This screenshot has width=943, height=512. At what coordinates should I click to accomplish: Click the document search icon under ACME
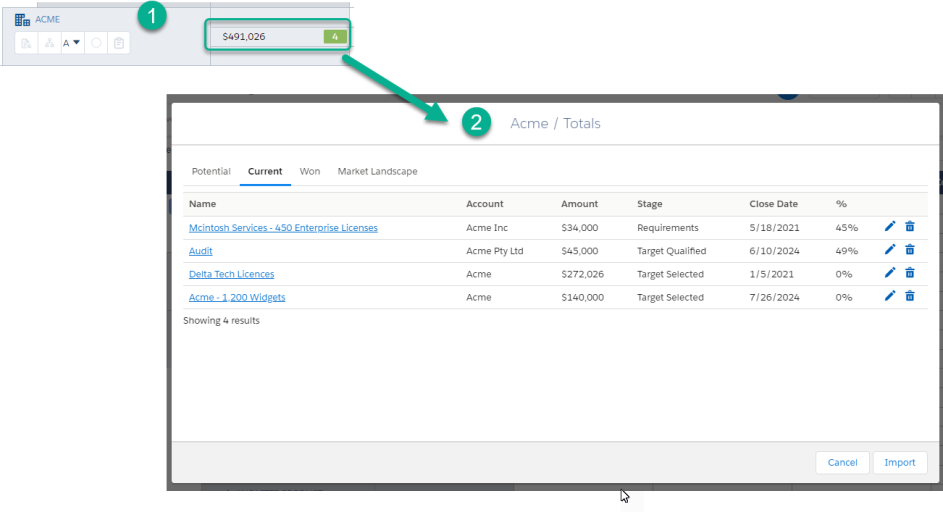click(27, 44)
